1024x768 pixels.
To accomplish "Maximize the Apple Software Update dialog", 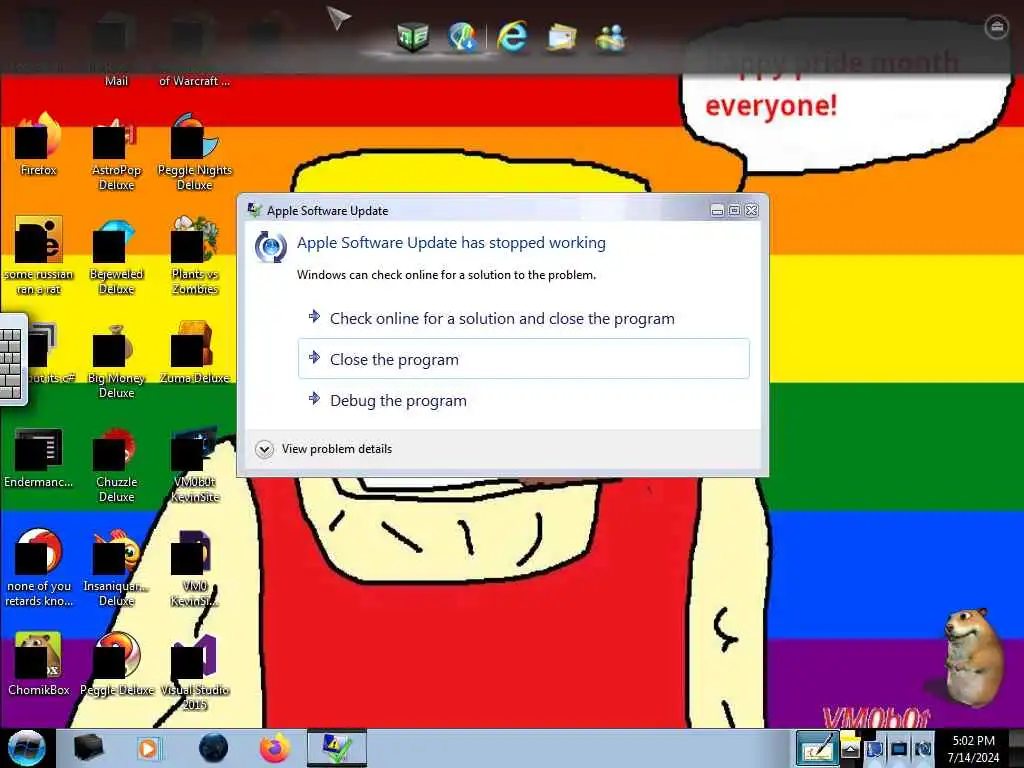I will pyautogui.click(x=734, y=210).
